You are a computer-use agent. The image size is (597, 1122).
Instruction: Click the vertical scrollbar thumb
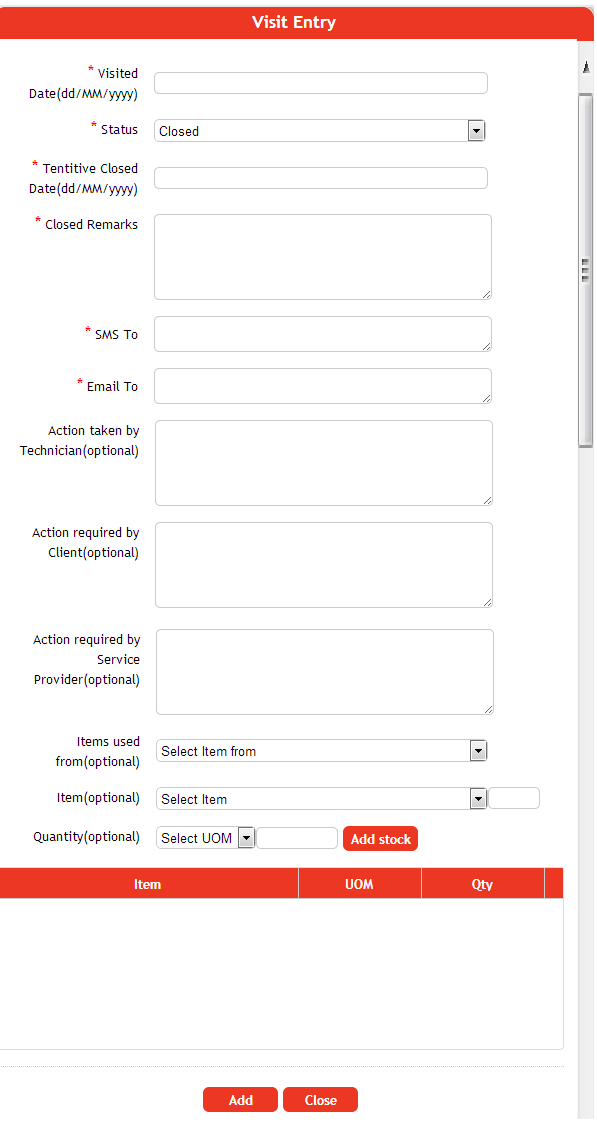click(x=586, y=270)
